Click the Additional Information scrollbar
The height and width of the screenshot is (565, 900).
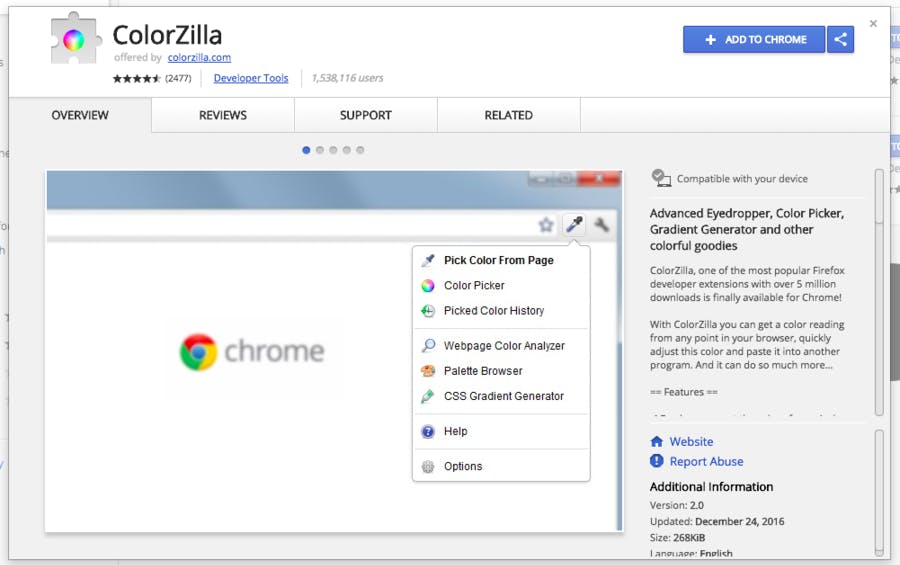pos(879,493)
